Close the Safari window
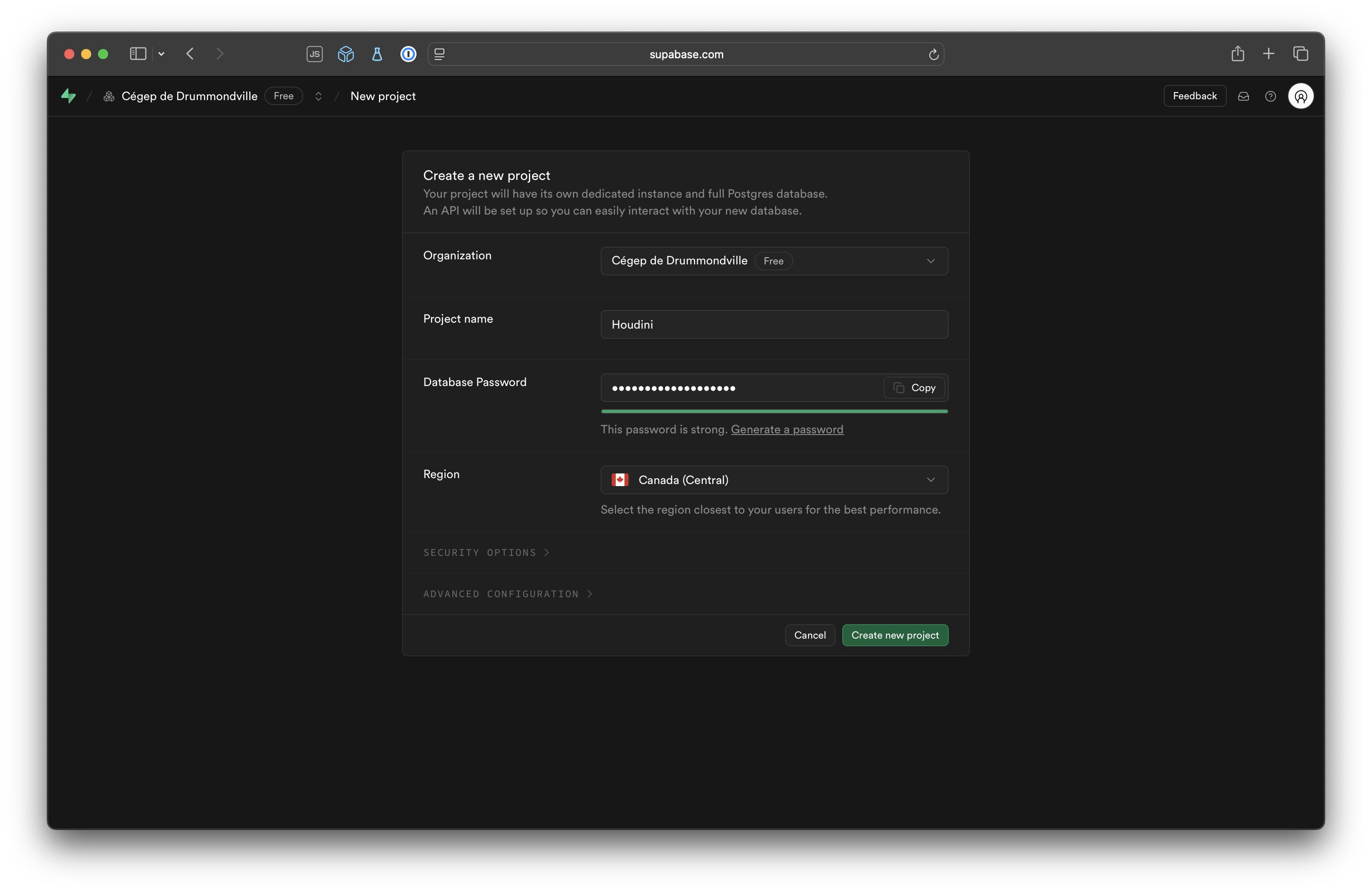 (x=69, y=54)
